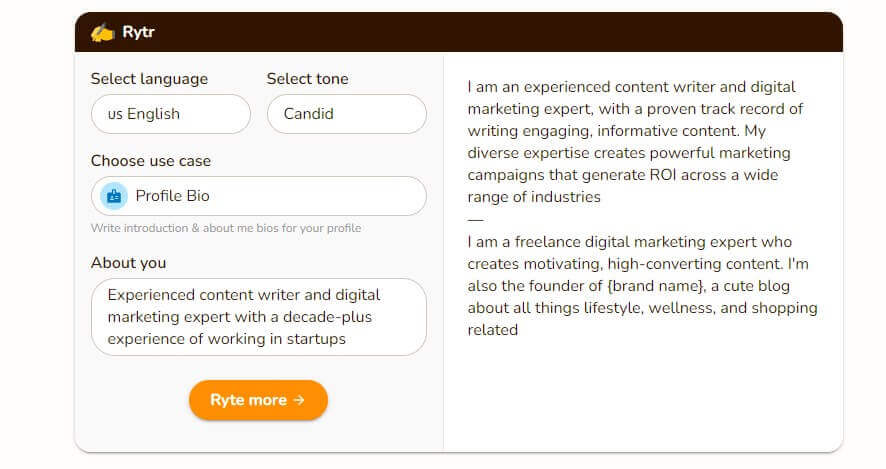Open the Select tone dropdown showing Candid
The height and width of the screenshot is (469, 886).
(x=347, y=114)
